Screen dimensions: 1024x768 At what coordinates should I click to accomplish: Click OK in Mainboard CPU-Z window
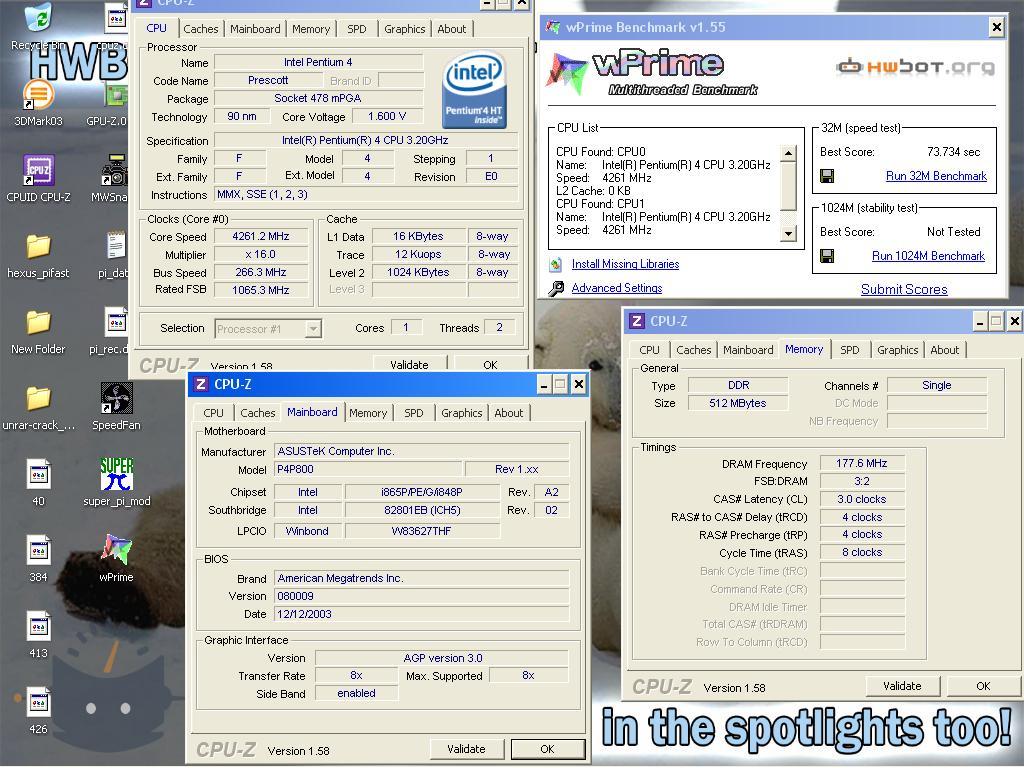click(547, 749)
